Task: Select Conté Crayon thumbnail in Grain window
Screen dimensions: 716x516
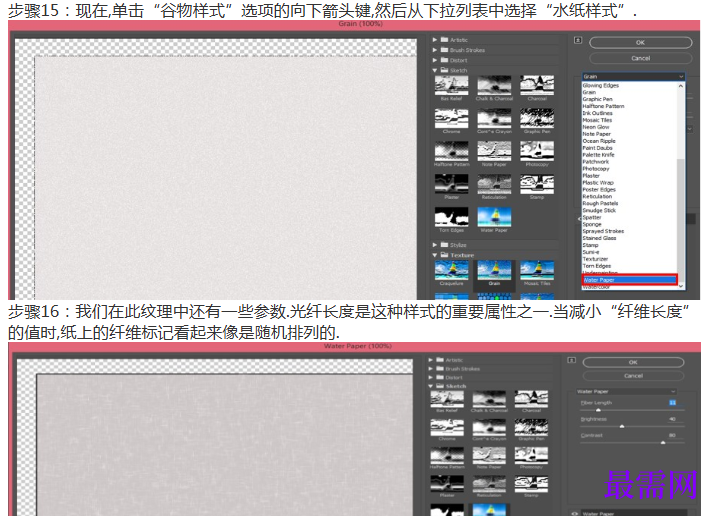Action: pyautogui.click(x=494, y=118)
